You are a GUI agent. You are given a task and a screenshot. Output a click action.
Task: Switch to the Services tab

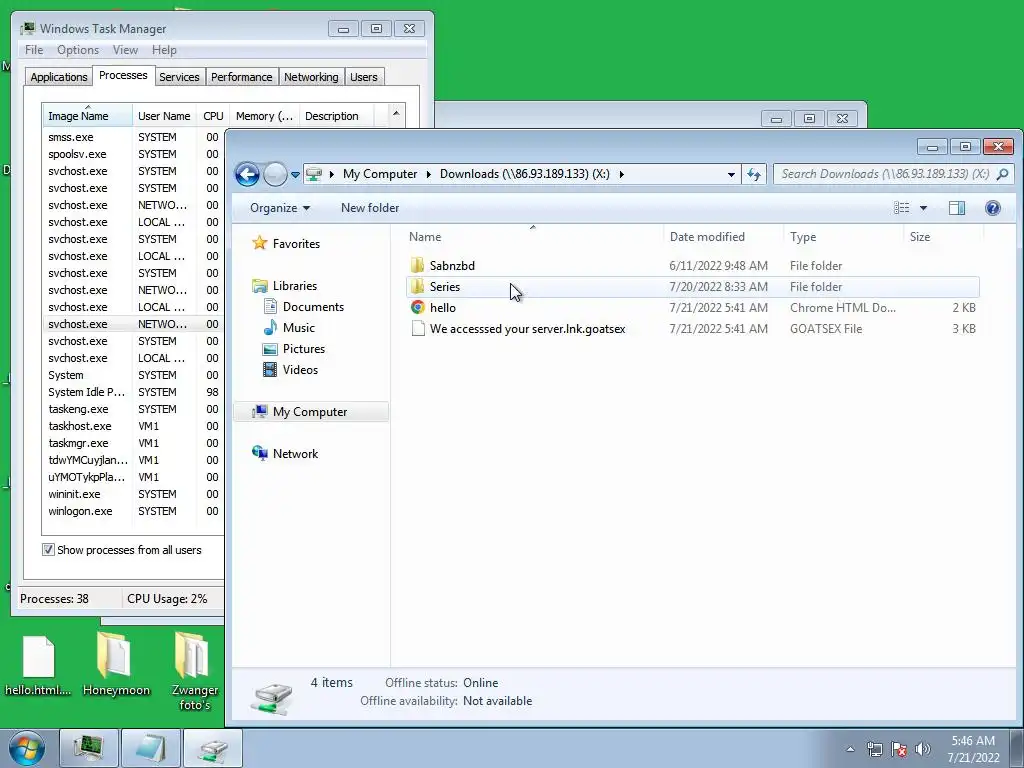click(x=179, y=77)
